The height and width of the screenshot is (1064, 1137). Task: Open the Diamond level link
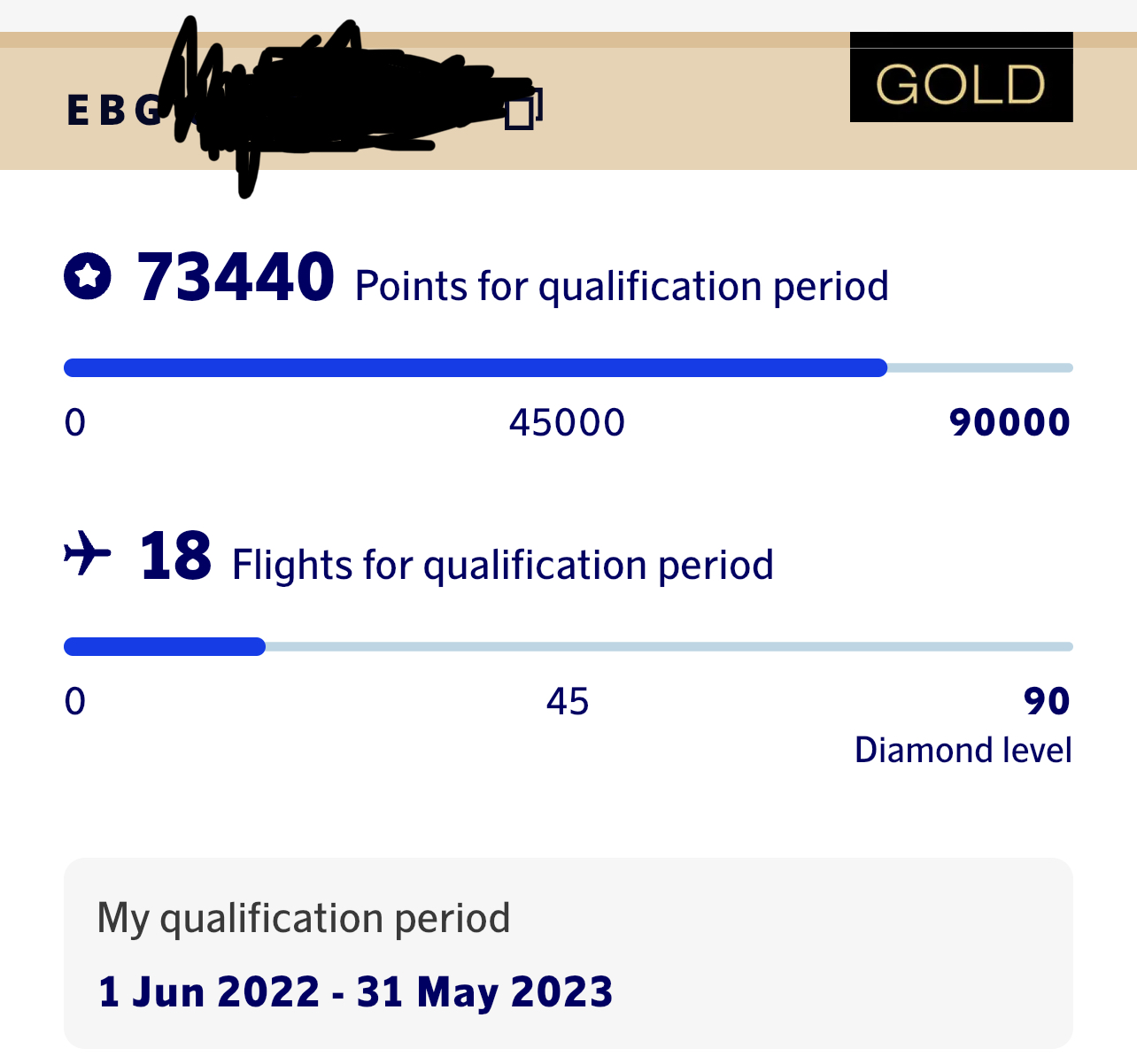coord(963,751)
